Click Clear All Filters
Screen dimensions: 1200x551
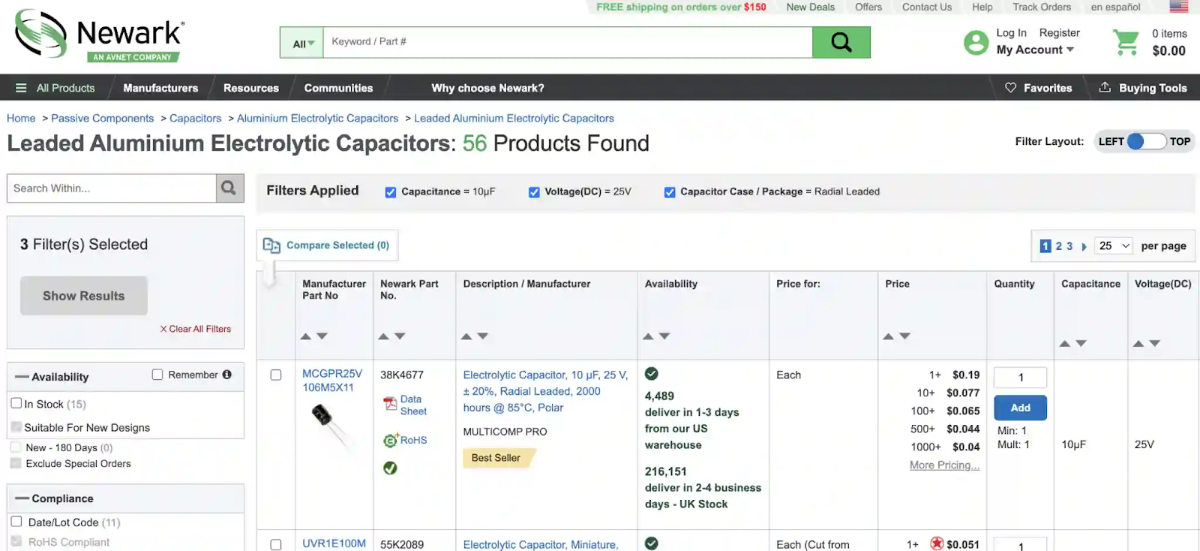pyautogui.click(x=195, y=329)
